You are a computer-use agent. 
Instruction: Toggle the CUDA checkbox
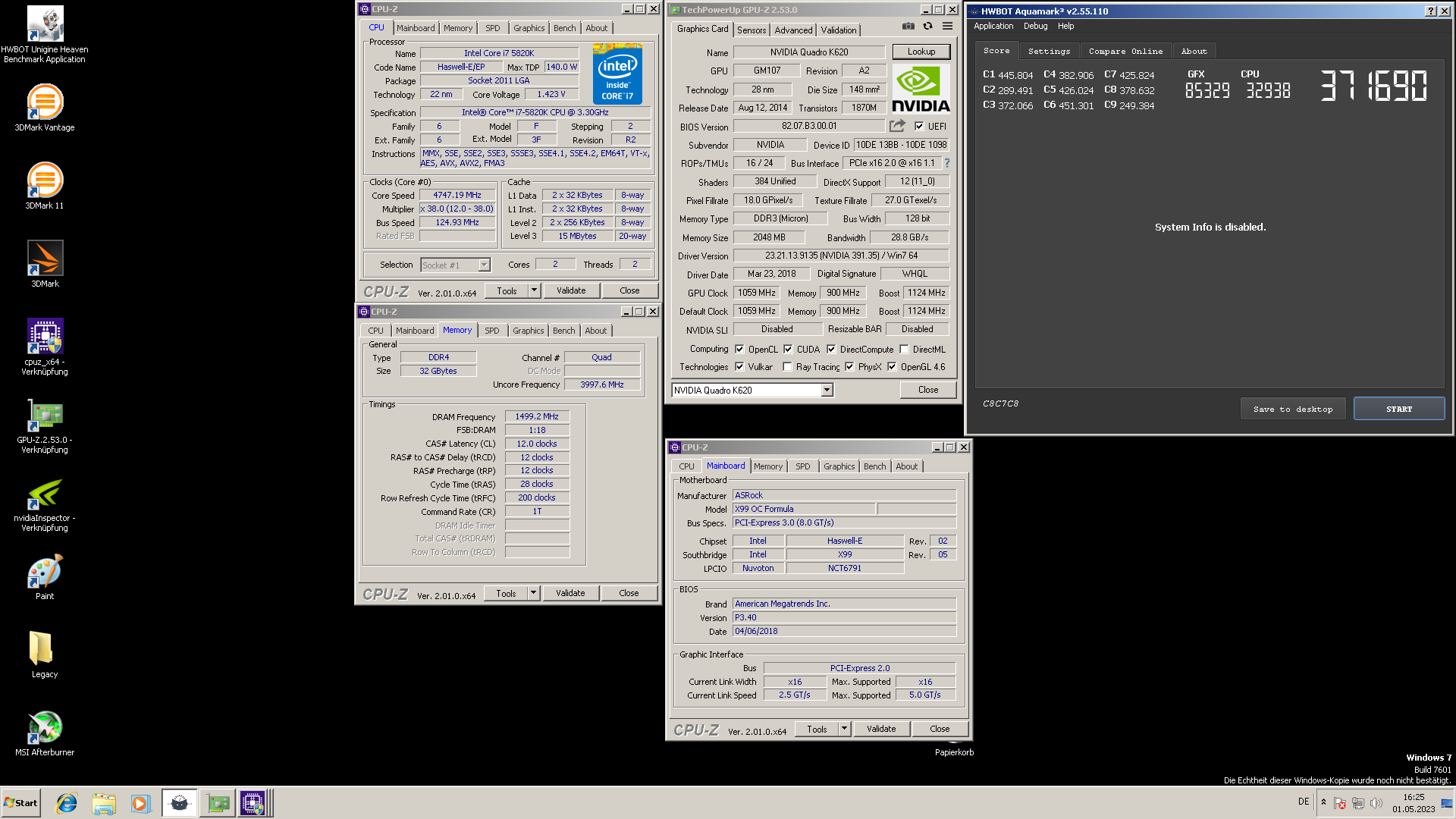click(788, 350)
